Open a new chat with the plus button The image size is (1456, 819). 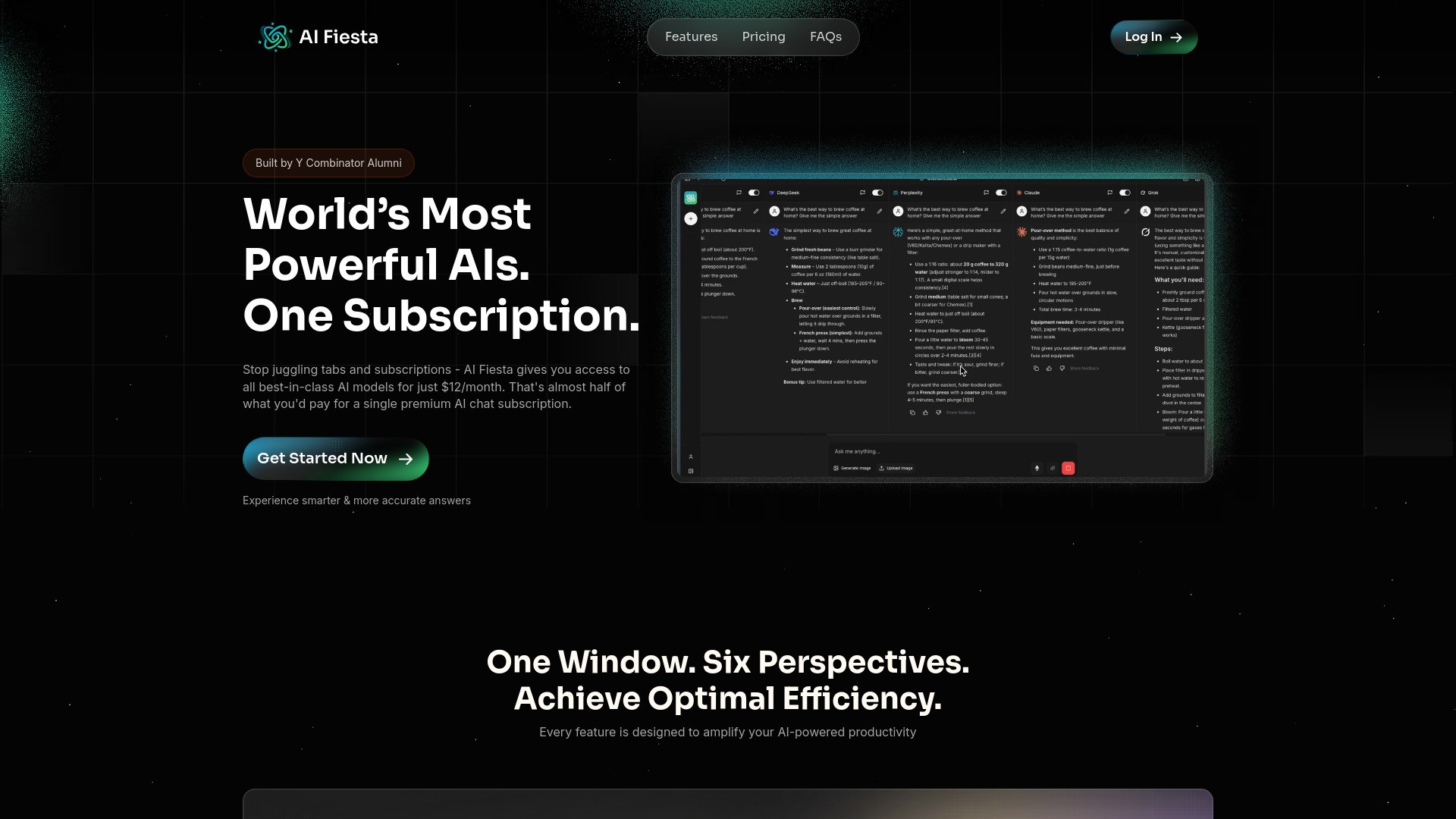tap(692, 219)
